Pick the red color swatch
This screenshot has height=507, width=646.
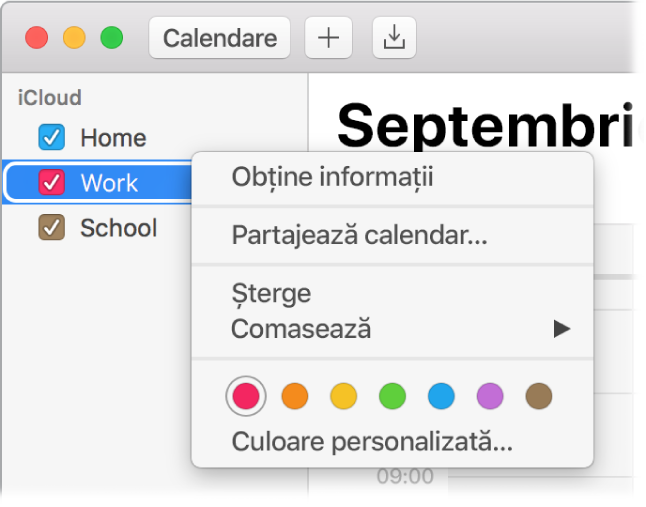tap(246, 396)
